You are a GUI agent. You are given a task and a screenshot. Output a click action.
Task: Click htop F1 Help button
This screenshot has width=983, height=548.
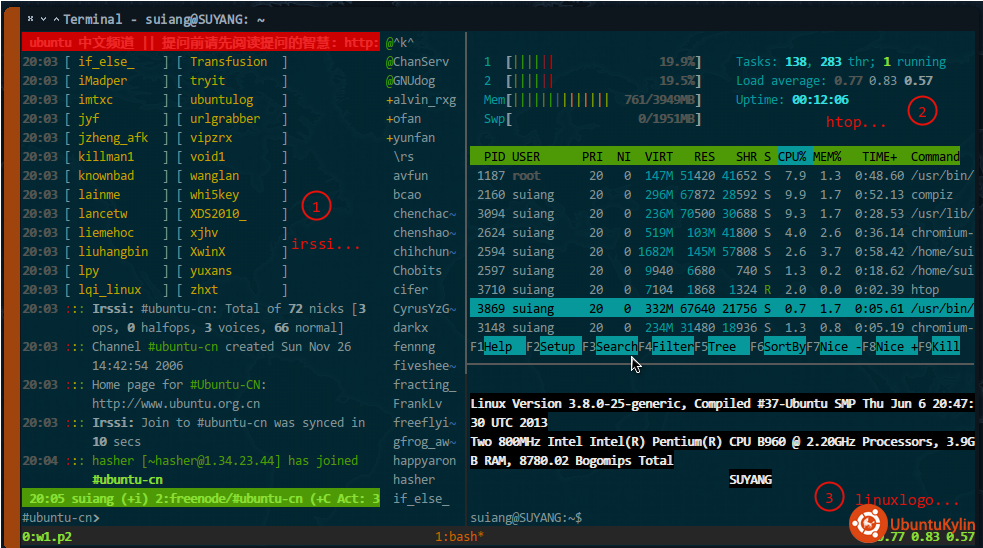[x=498, y=347]
